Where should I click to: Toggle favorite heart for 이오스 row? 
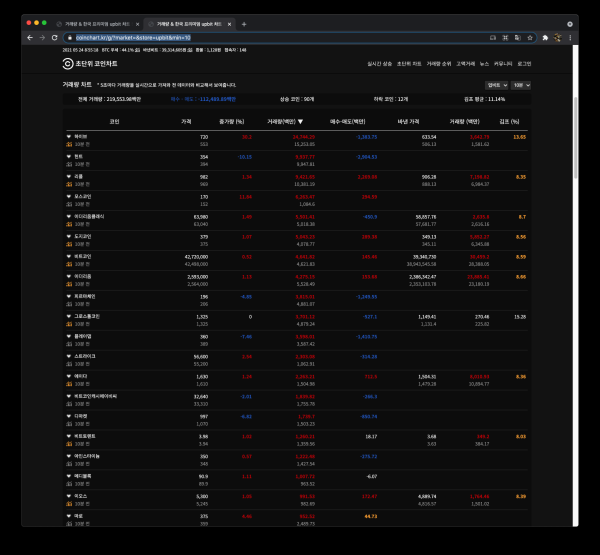[69, 496]
